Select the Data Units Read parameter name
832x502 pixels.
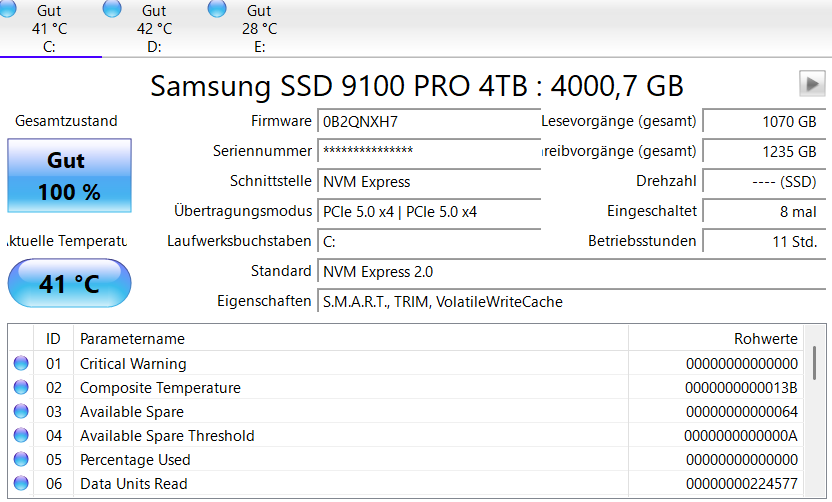click(x=134, y=483)
